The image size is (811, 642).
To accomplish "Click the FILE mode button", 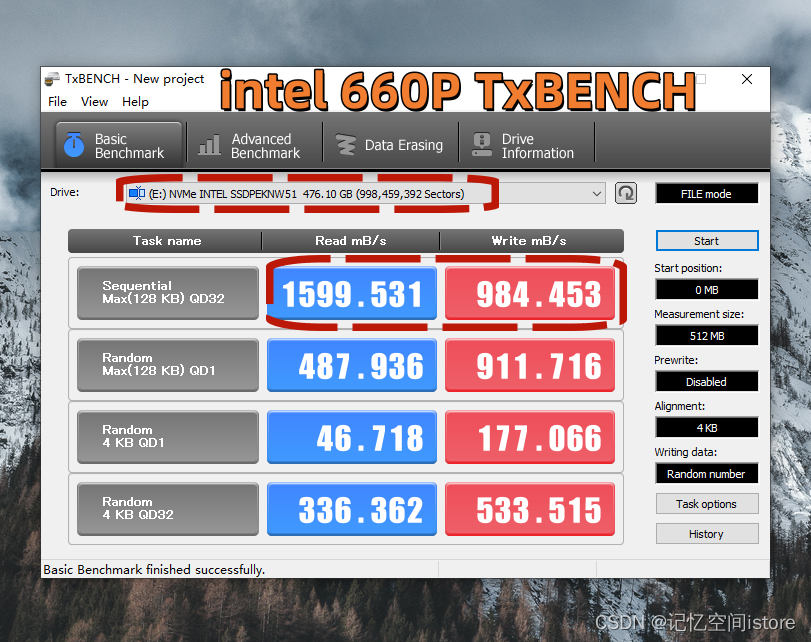I will (x=707, y=194).
